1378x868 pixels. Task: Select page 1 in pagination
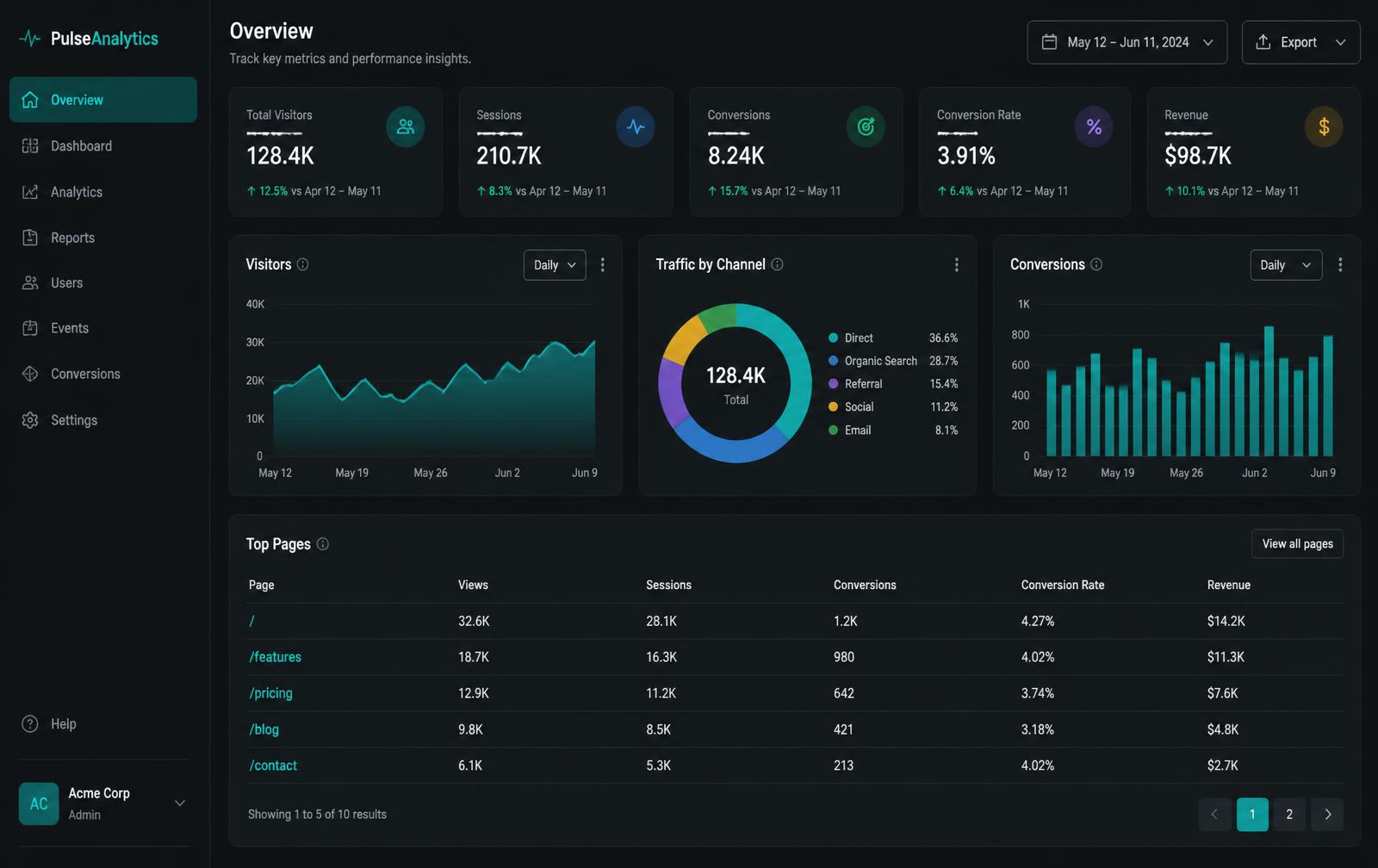pyautogui.click(x=1252, y=815)
